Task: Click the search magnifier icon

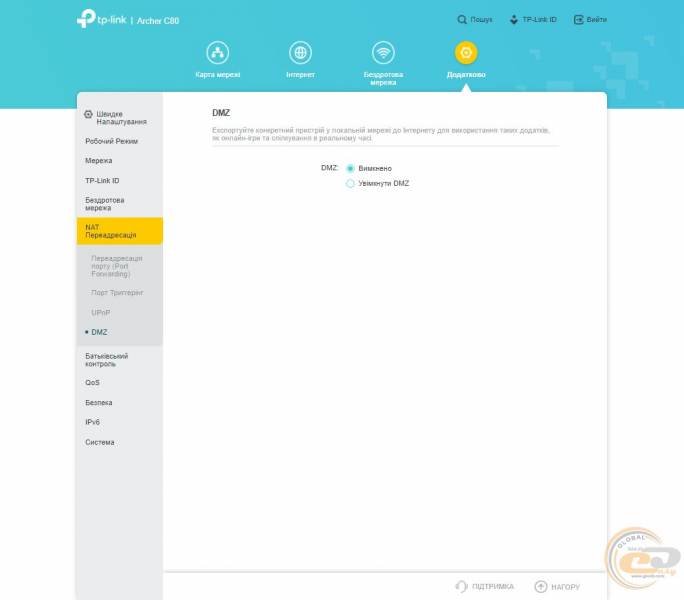Action: coord(462,20)
